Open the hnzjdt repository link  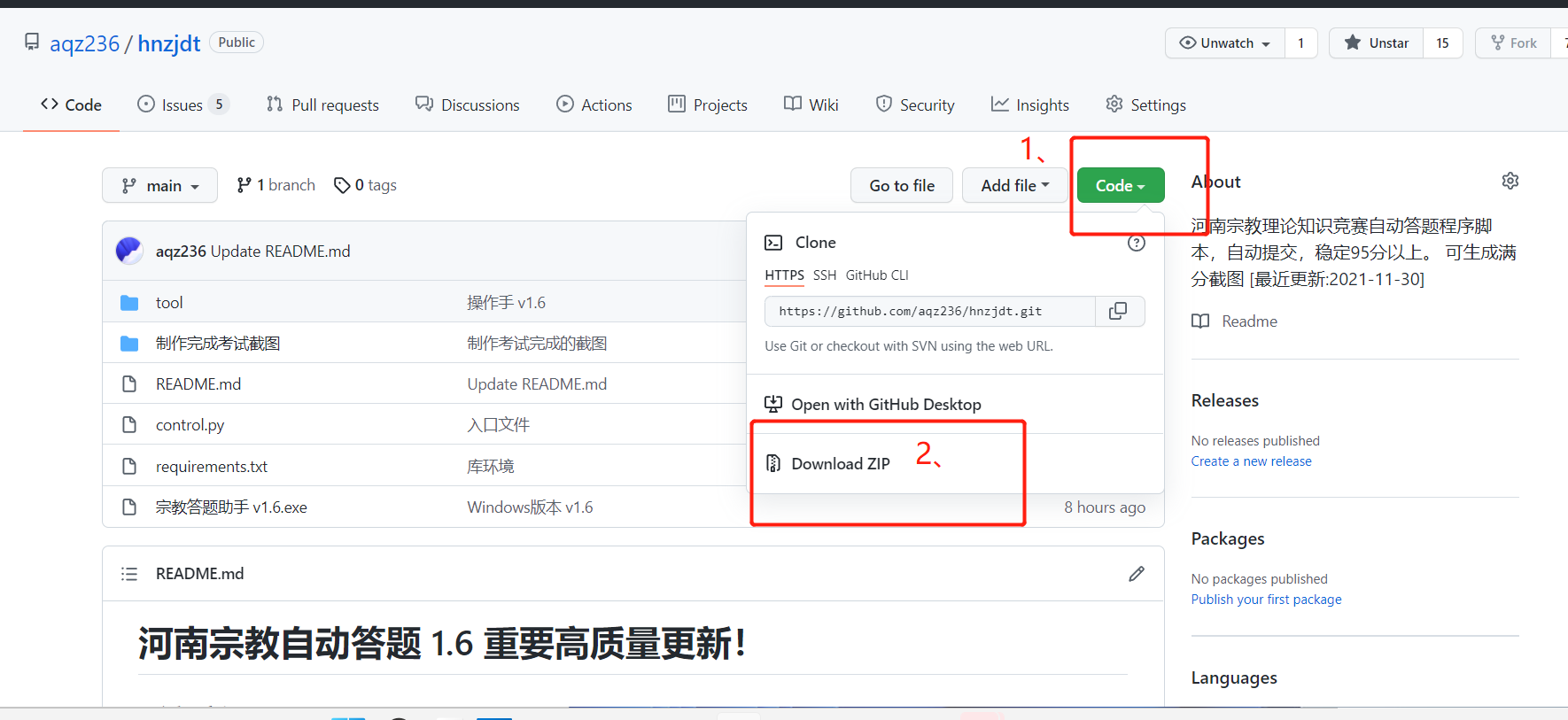click(169, 43)
